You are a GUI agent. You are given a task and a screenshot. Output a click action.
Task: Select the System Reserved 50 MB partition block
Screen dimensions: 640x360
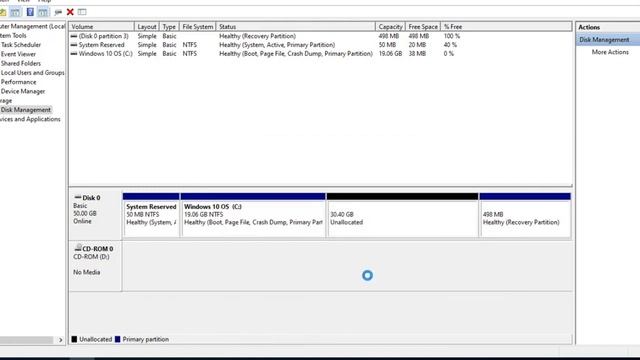pyautogui.click(x=151, y=215)
